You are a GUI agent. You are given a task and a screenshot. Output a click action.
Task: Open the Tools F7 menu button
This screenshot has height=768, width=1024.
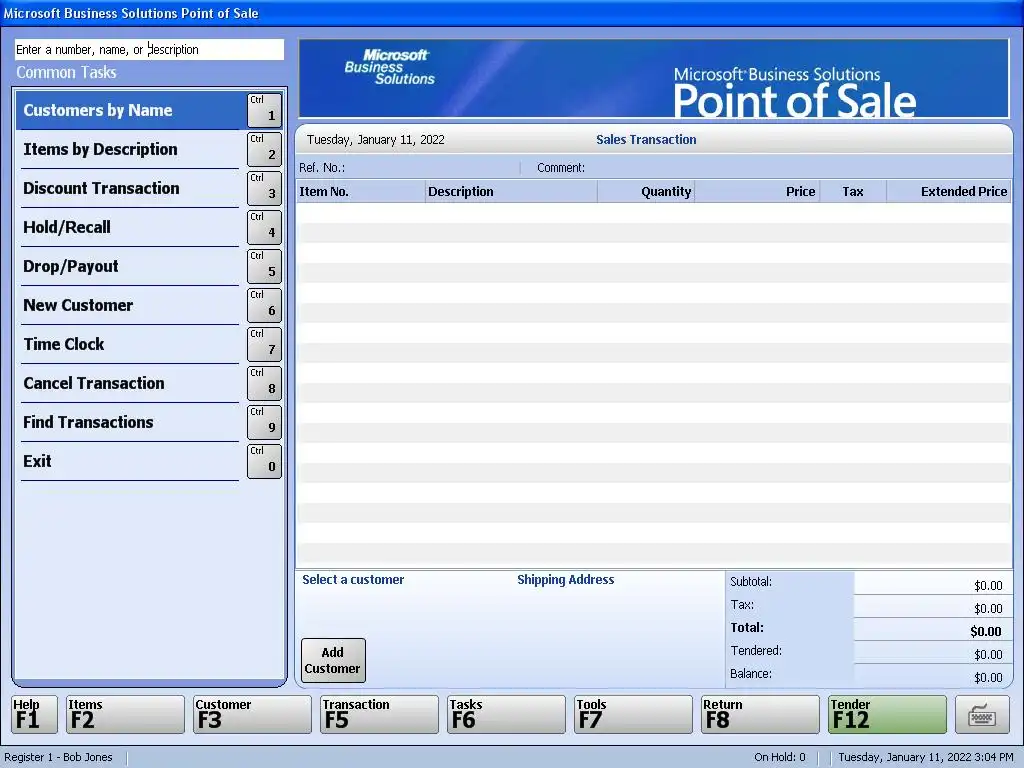tap(633, 714)
